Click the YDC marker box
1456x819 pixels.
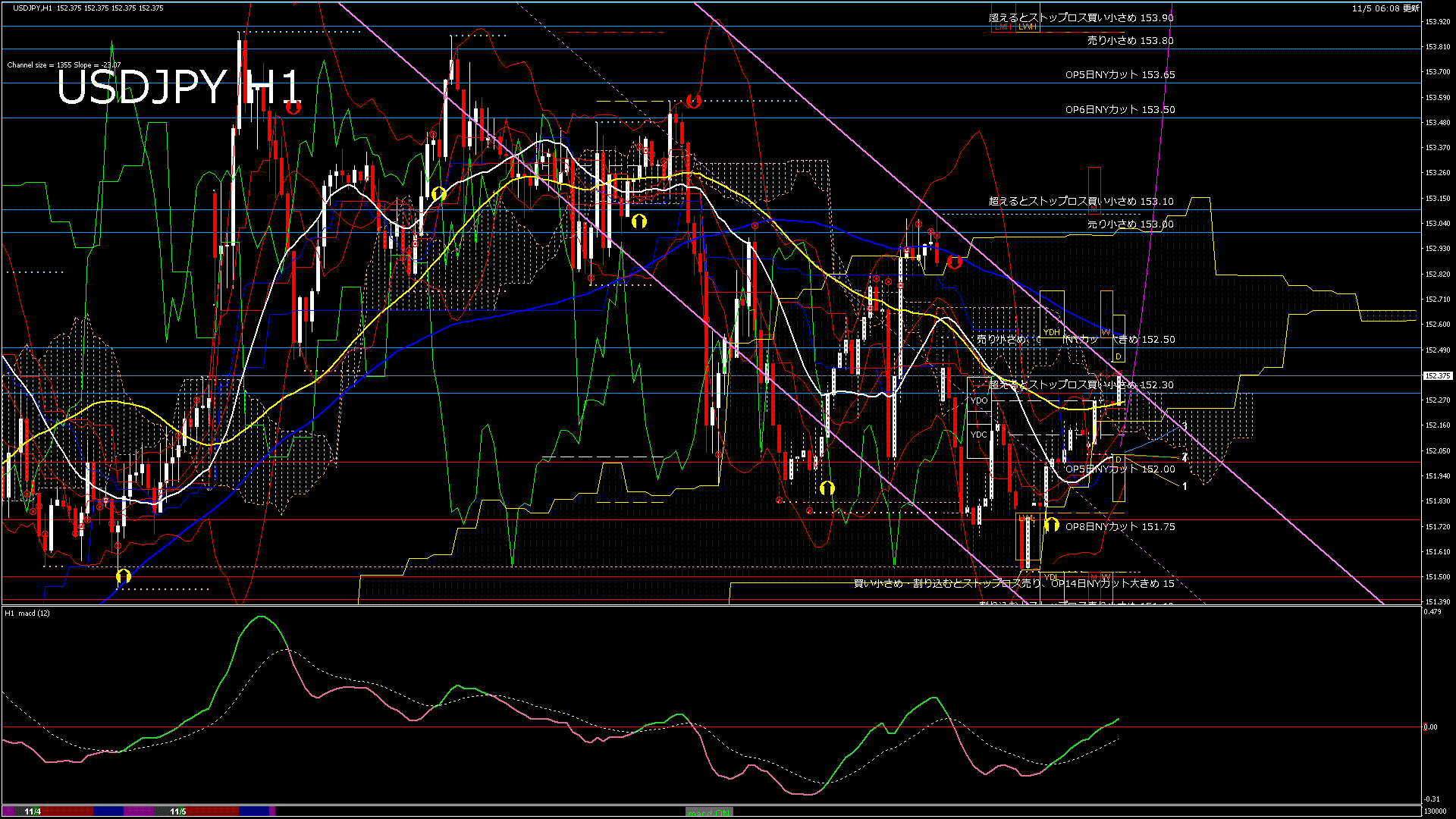(x=979, y=435)
